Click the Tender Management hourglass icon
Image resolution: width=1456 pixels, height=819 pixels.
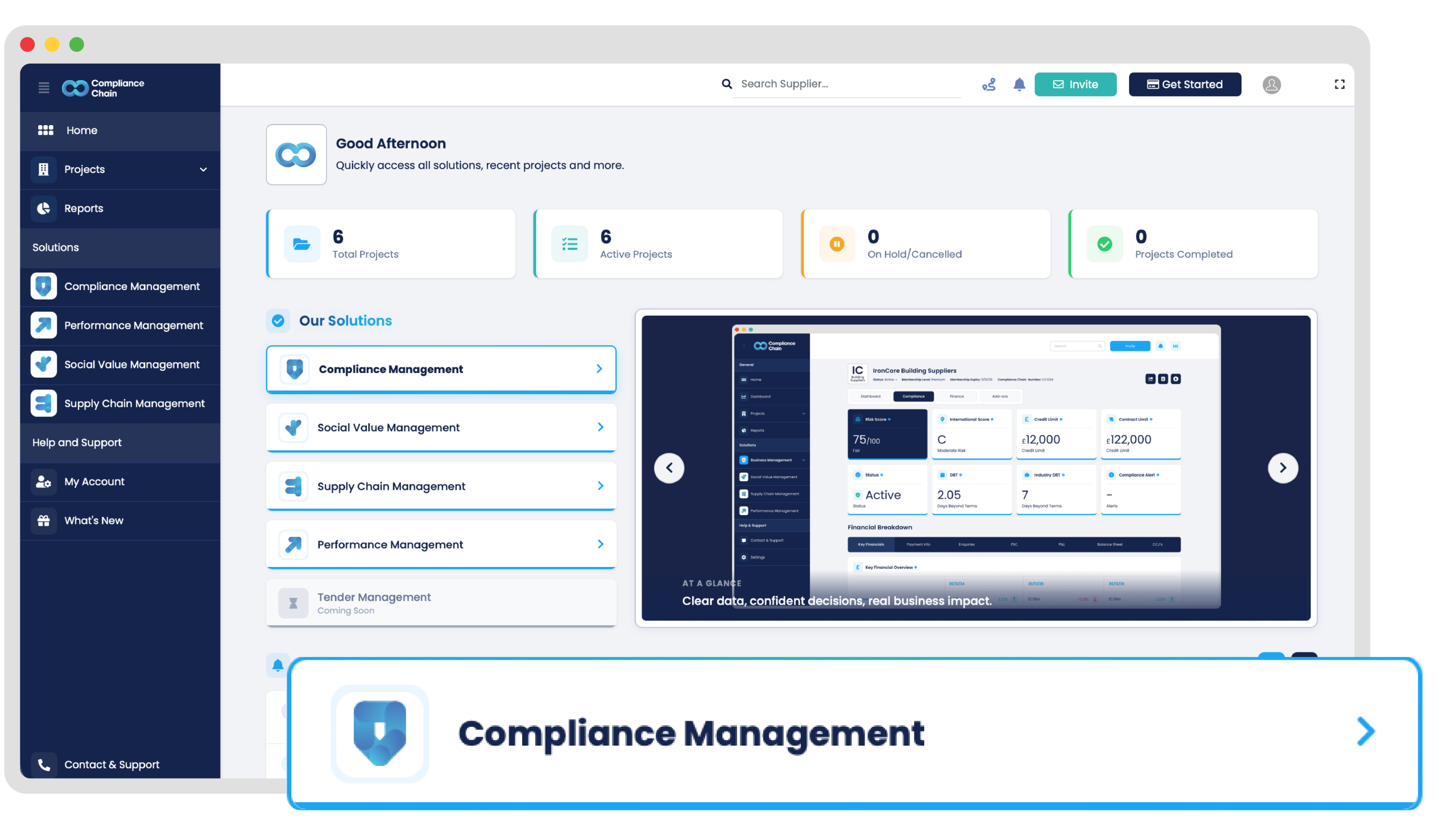pyautogui.click(x=293, y=603)
